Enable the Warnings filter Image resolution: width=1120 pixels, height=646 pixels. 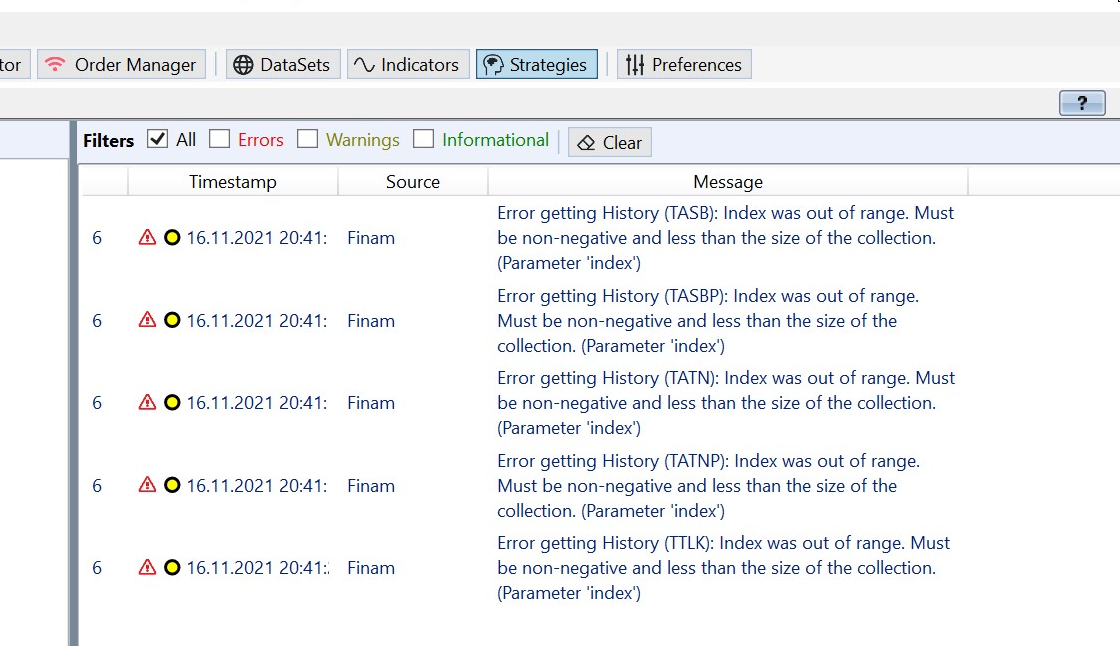pos(307,139)
